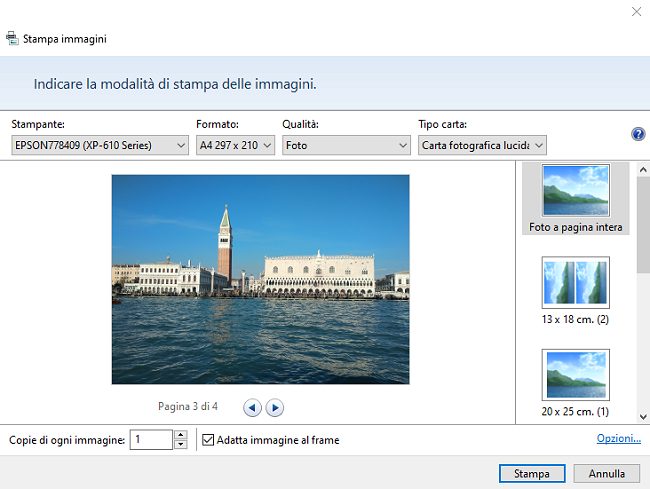650x489 pixels.
Task: Click the Copie di ogni immagine field
Action: point(151,440)
